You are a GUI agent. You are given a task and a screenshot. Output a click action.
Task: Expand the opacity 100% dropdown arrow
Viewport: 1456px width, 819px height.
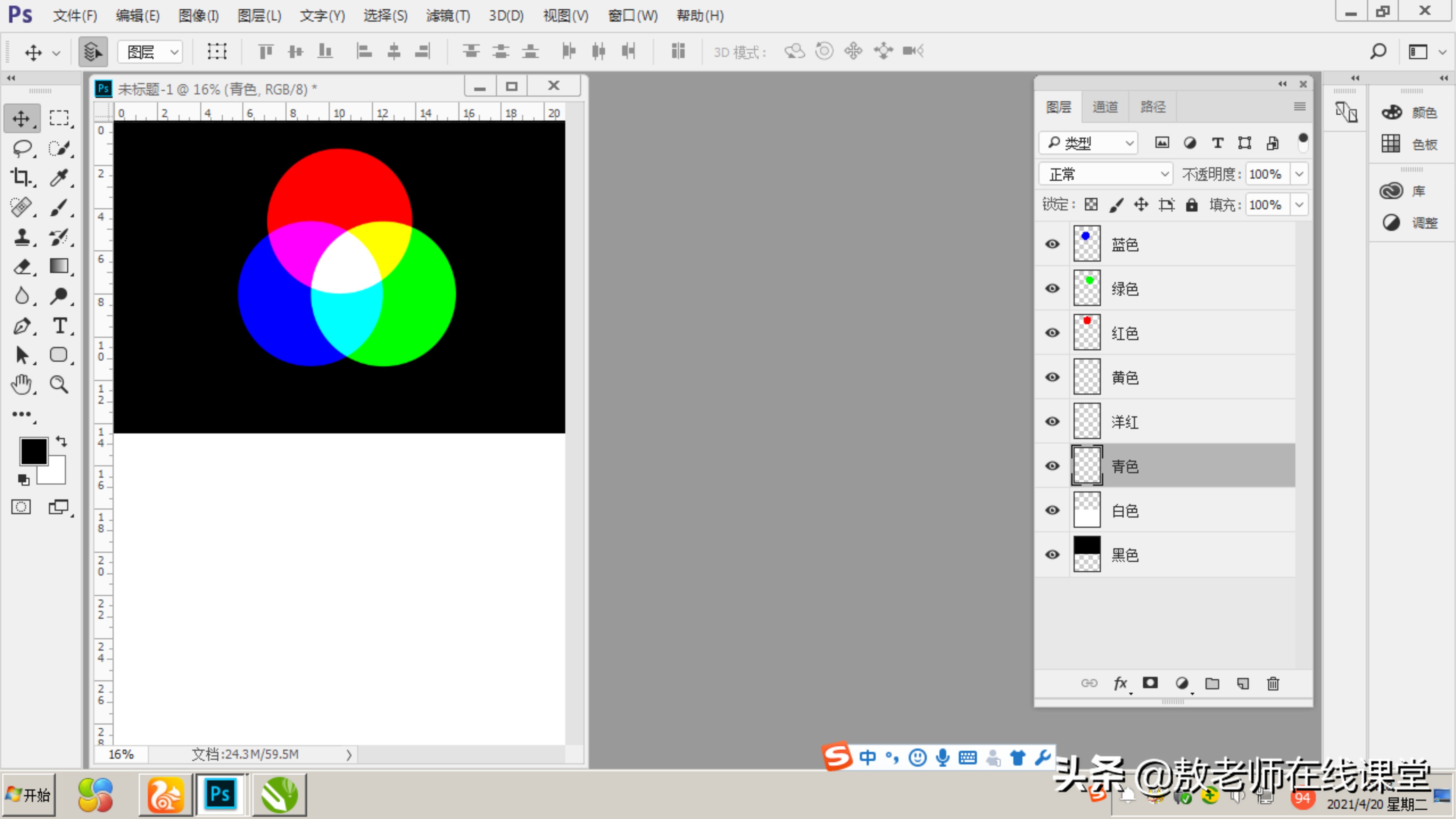tap(1299, 174)
